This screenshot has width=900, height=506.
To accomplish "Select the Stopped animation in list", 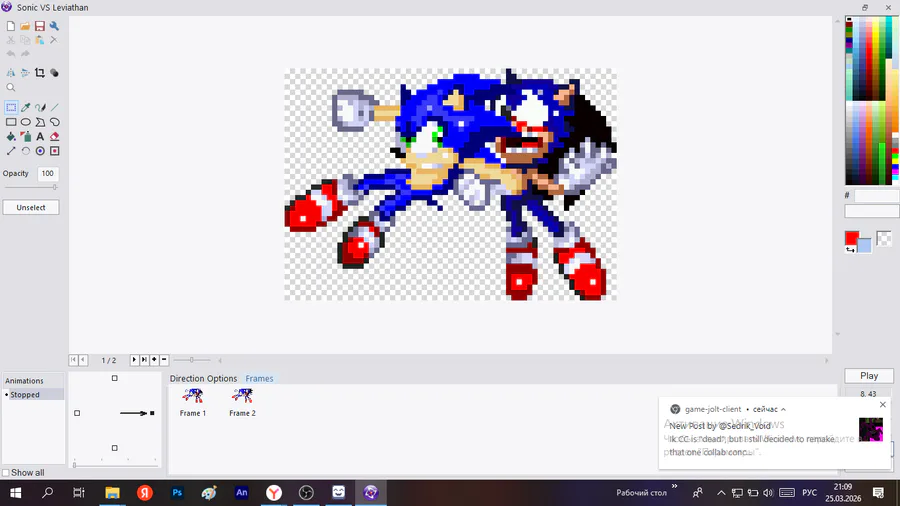I will (x=34, y=395).
